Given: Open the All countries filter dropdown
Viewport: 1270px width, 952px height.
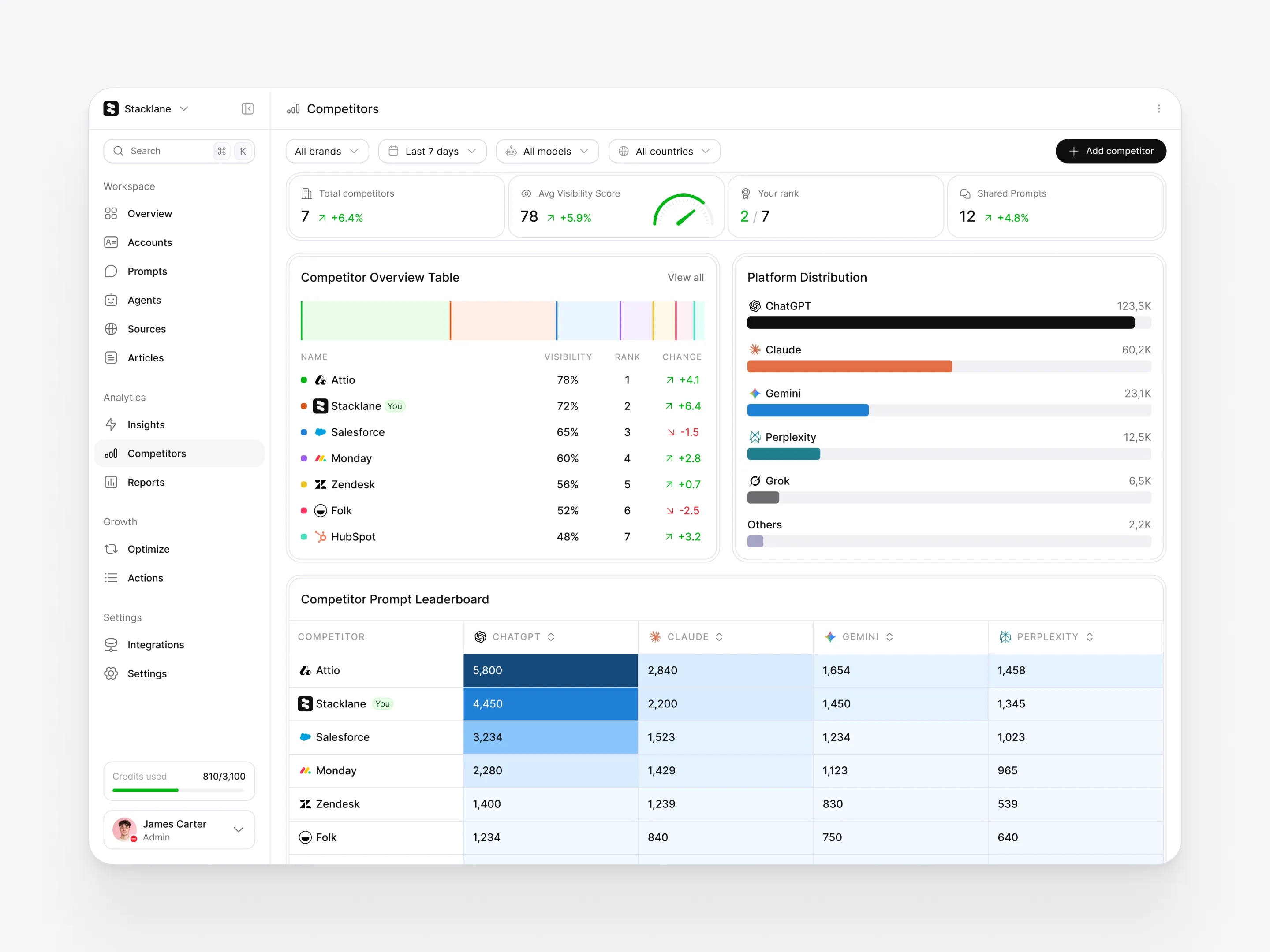Looking at the screenshot, I should click(664, 151).
